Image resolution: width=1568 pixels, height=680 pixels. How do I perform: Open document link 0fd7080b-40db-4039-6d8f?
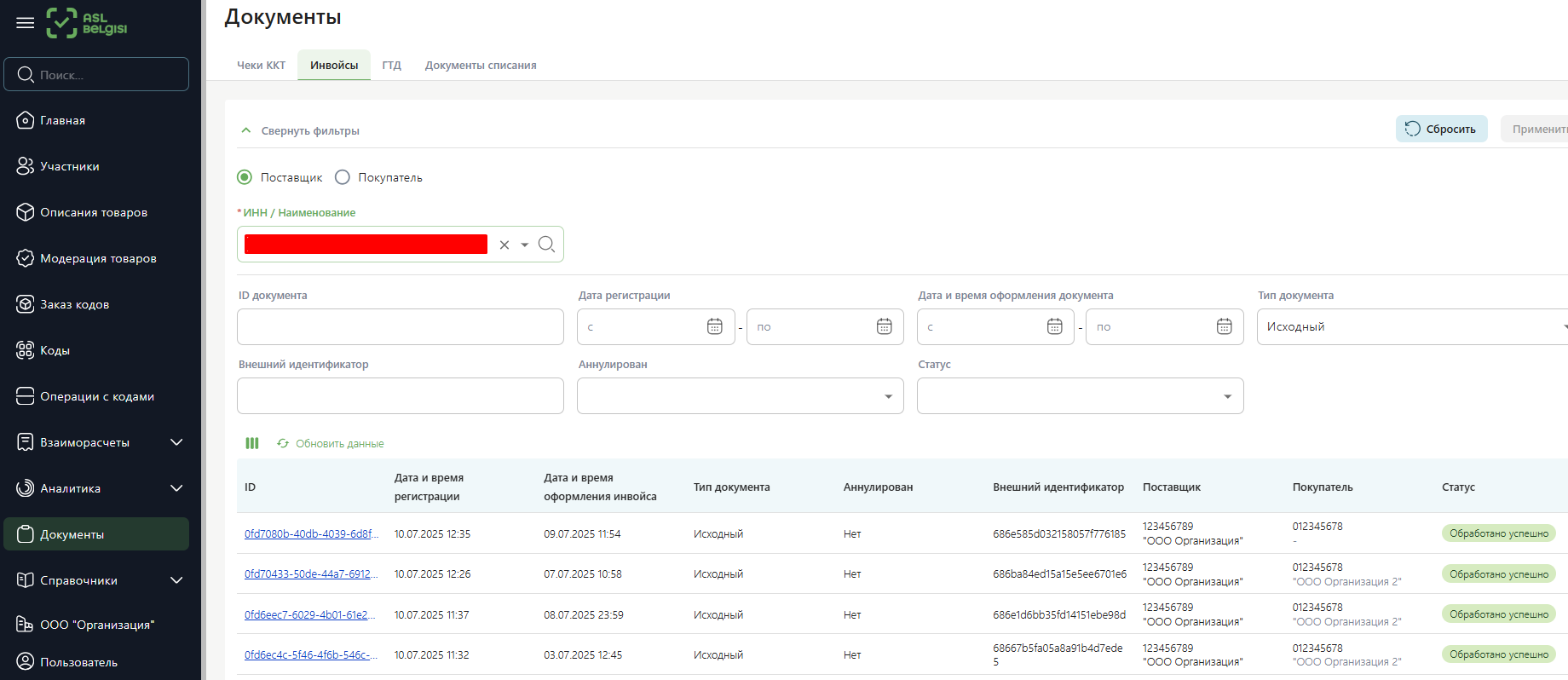tap(311, 534)
